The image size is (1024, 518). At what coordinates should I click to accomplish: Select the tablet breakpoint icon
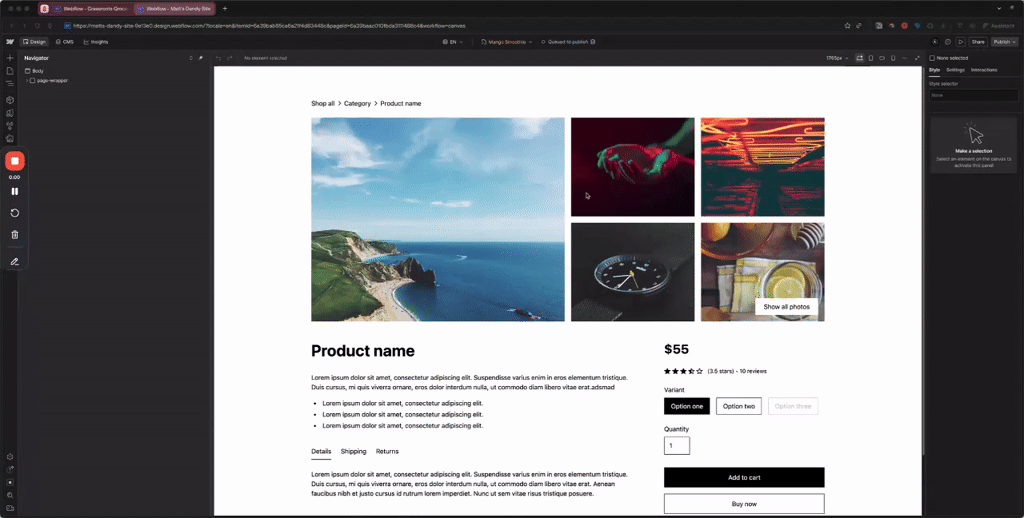pos(871,58)
